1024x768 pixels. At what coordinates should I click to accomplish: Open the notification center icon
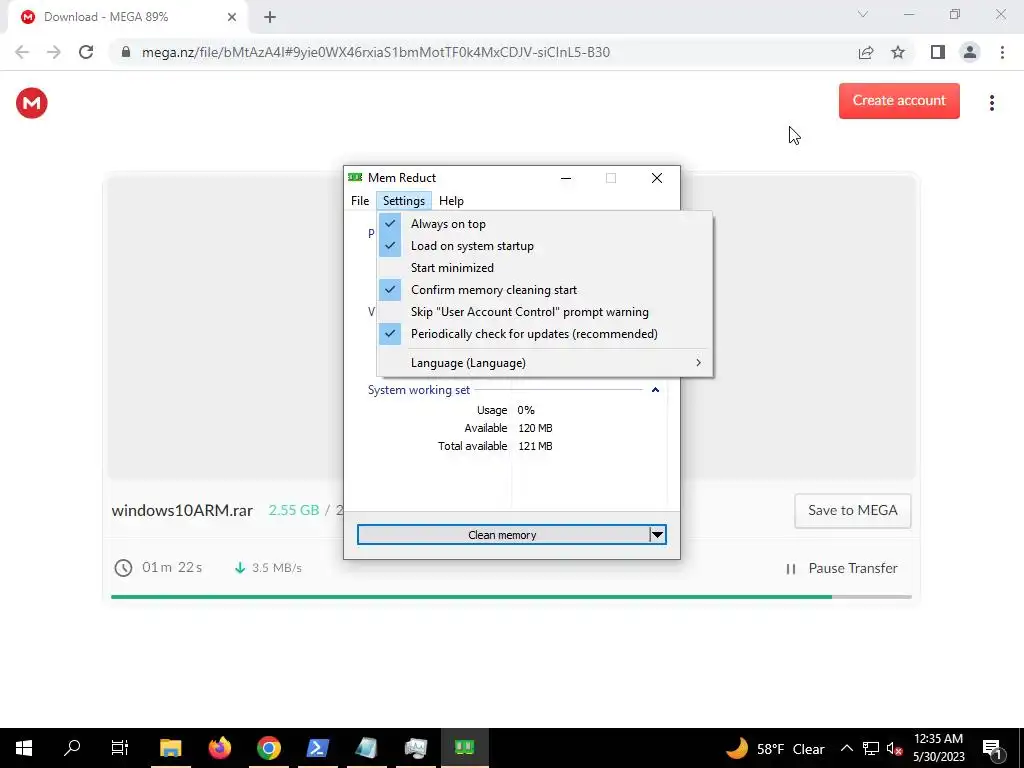coord(993,748)
